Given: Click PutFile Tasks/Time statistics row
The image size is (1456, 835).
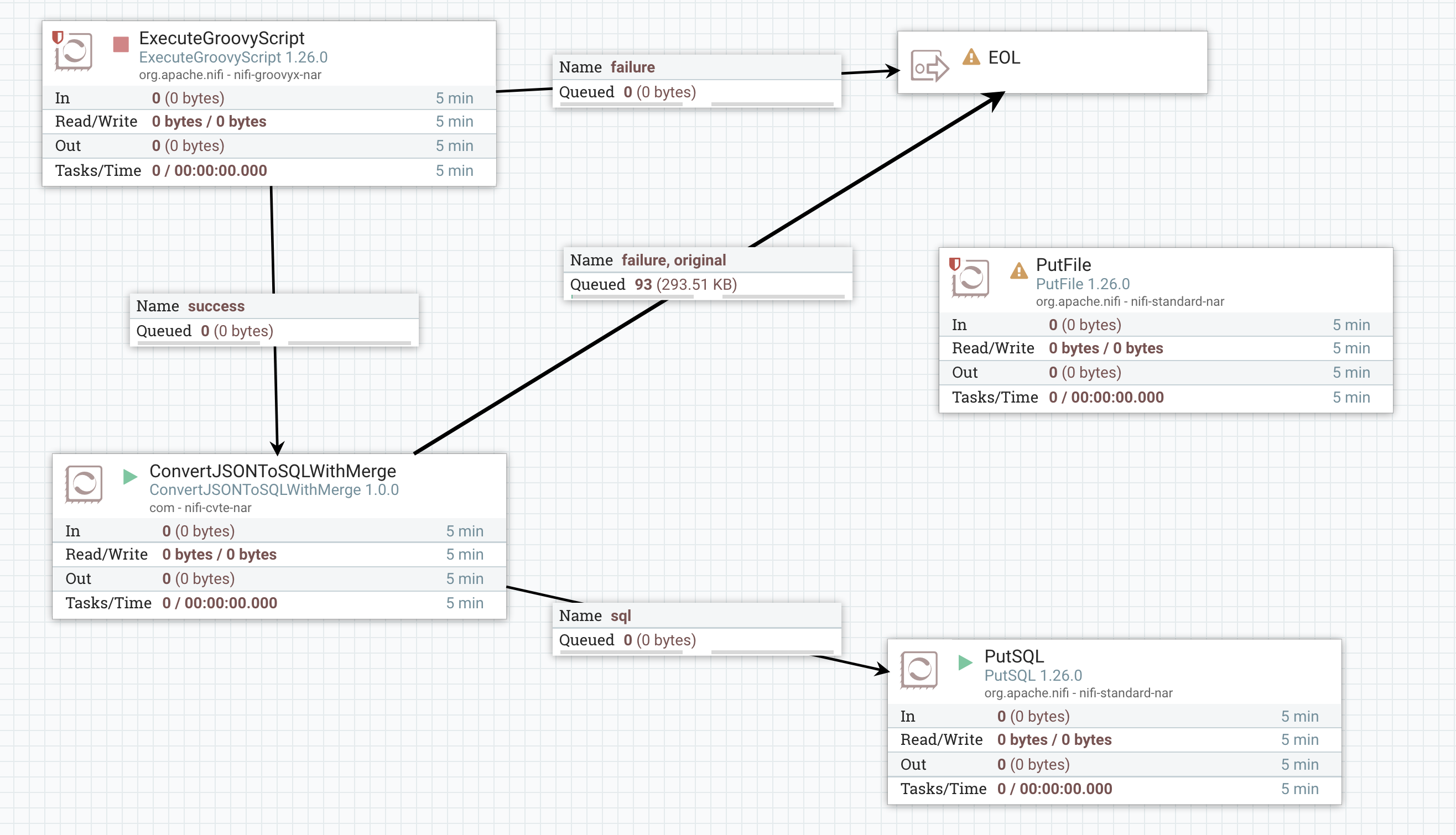Looking at the screenshot, I should pos(1165,398).
